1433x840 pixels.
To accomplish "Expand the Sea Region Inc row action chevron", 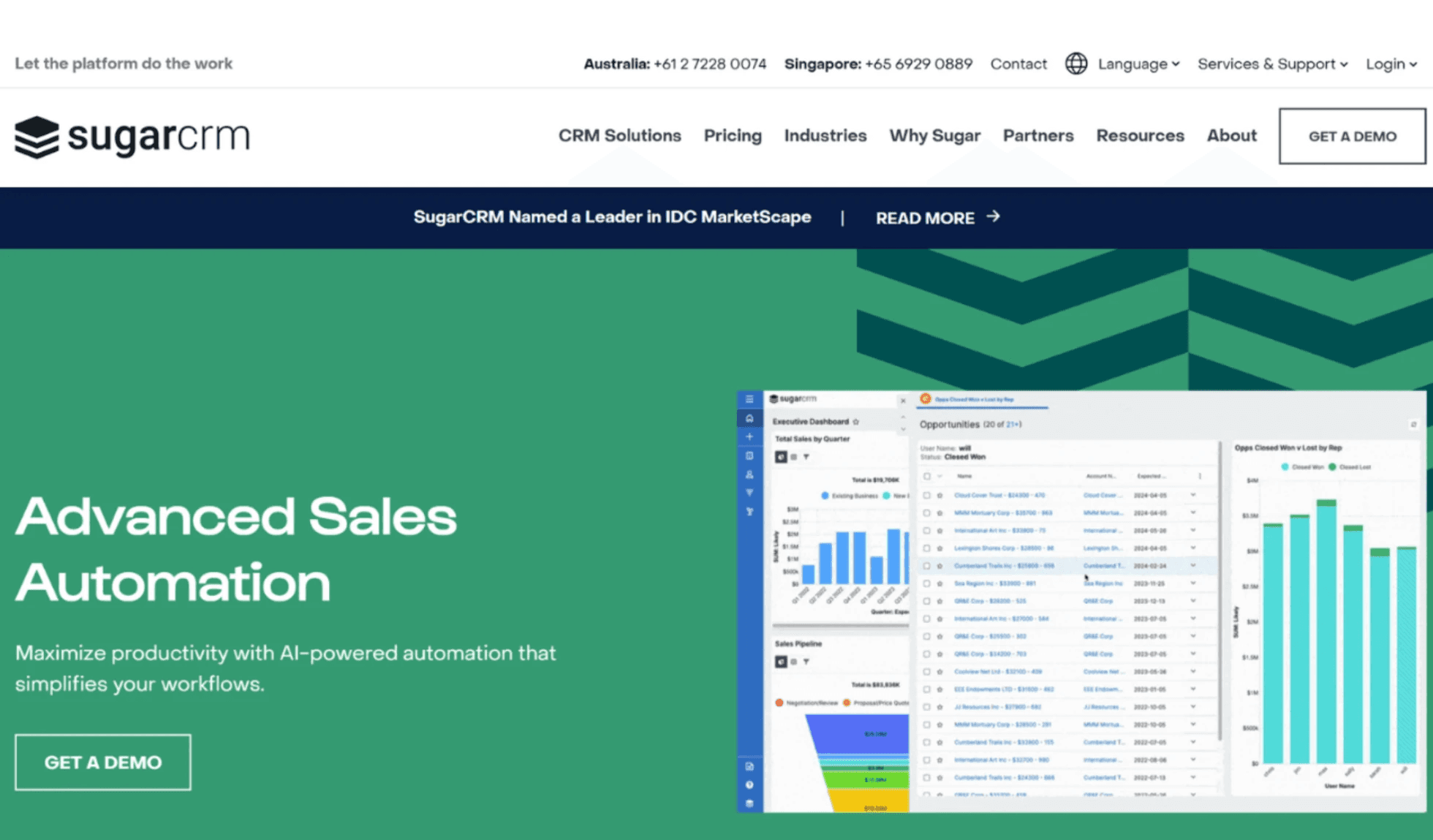I will (x=1193, y=583).
